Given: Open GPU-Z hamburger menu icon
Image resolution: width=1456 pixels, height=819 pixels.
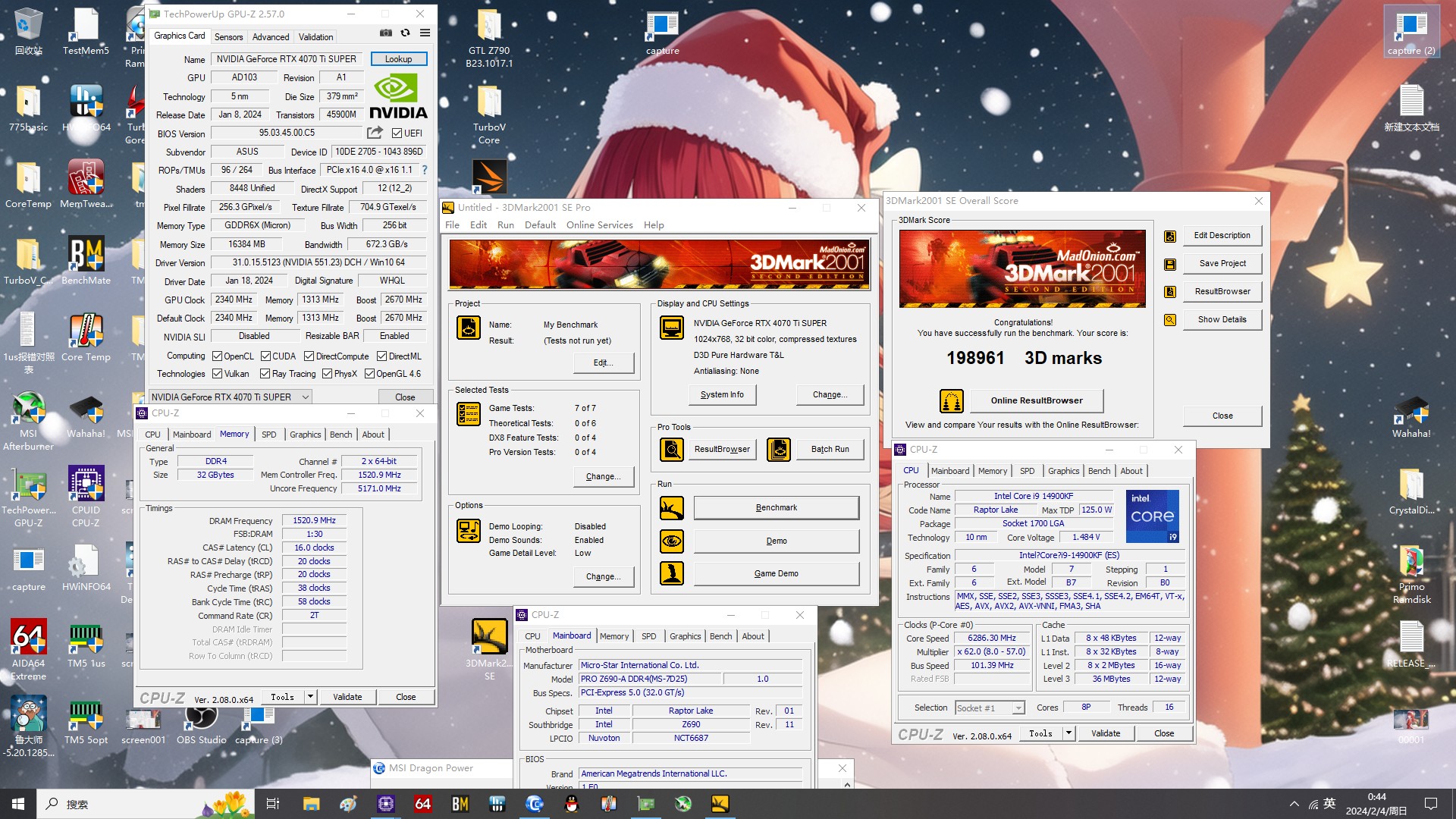Looking at the screenshot, I should [425, 33].
